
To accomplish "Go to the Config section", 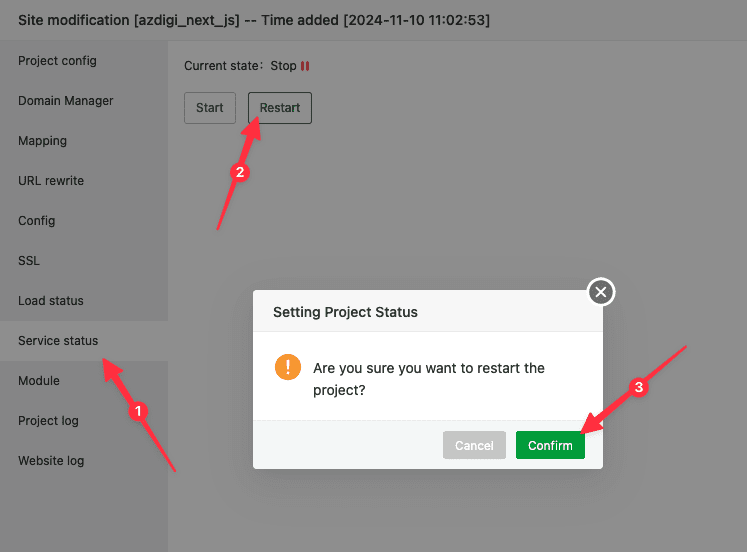I will tap(37, 221).
